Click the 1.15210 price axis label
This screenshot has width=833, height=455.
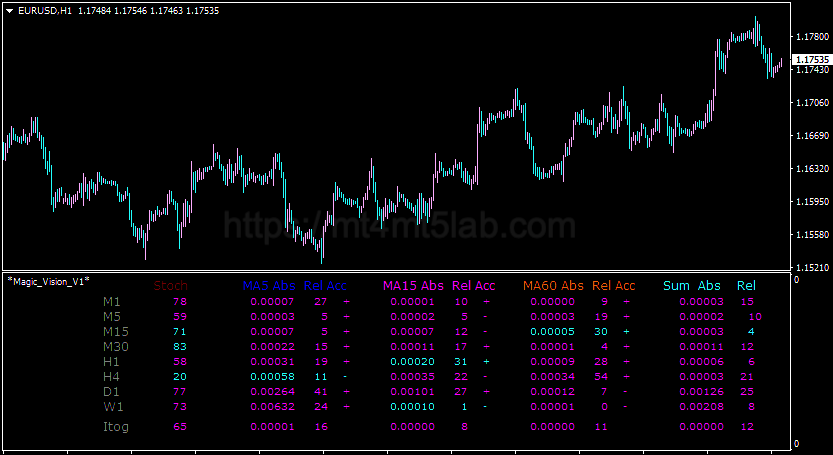click(x=812, y=267)
